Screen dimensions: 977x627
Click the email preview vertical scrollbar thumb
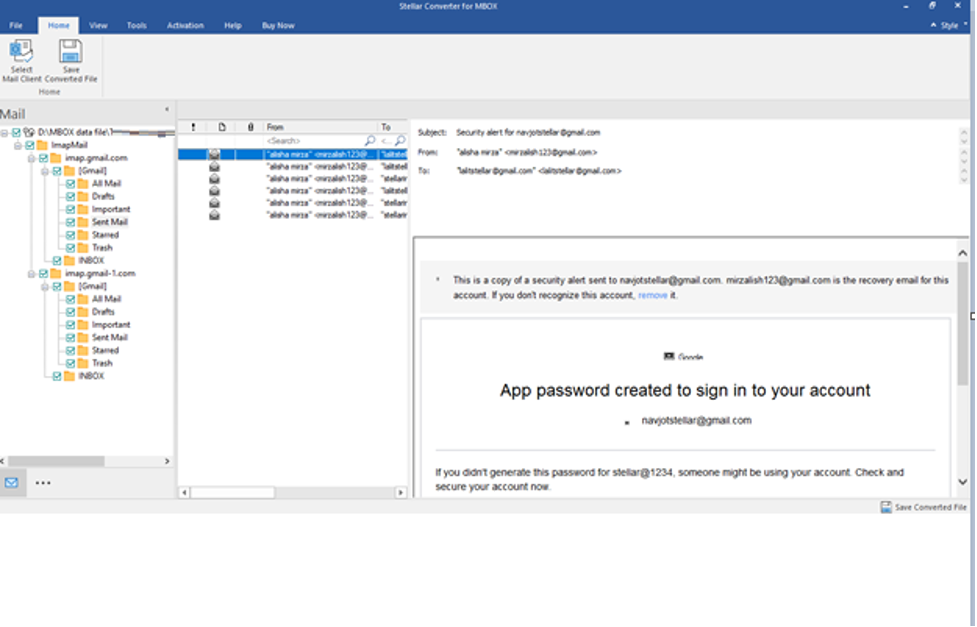point(963,323)
